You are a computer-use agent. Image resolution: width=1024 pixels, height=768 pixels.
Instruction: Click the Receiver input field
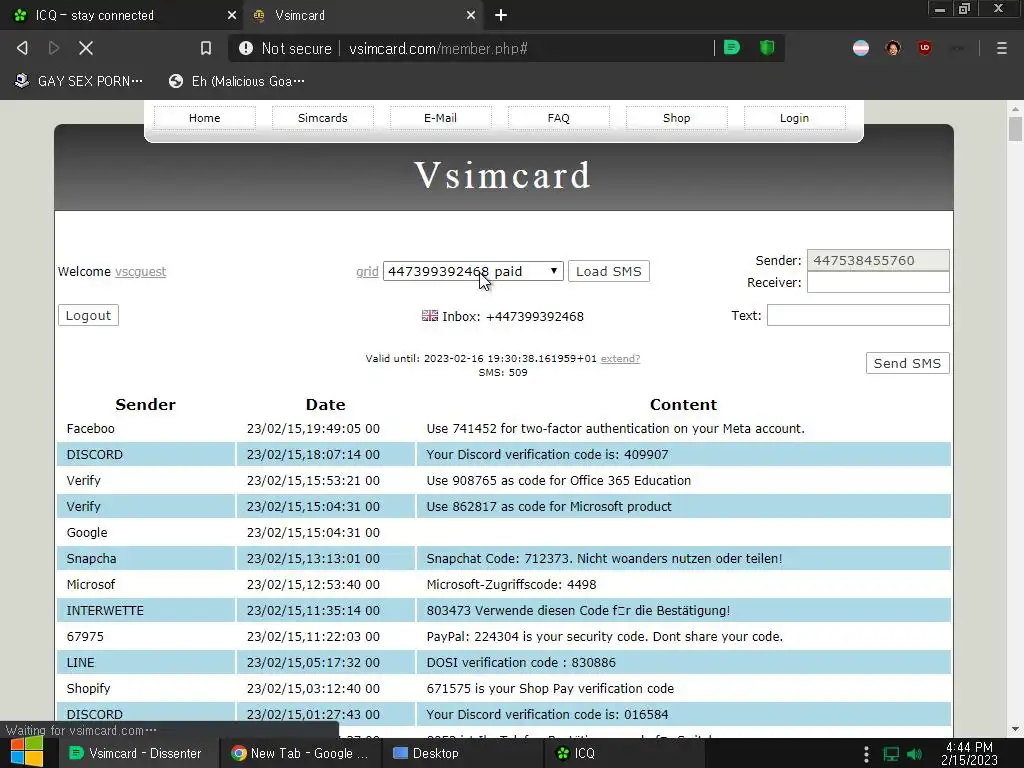pyautogui.click(x=878, y=282)
